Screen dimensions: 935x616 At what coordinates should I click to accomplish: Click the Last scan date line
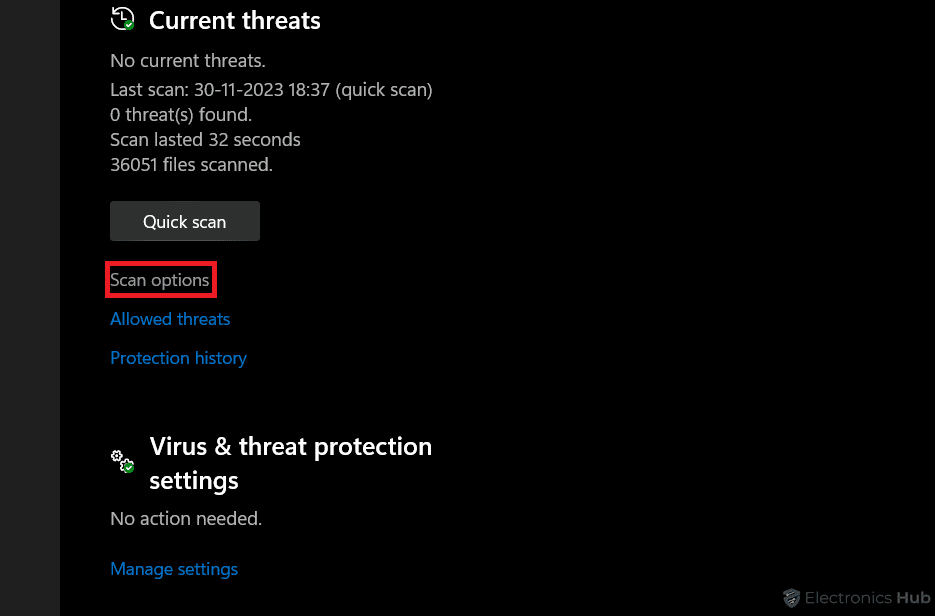point(271,90)
